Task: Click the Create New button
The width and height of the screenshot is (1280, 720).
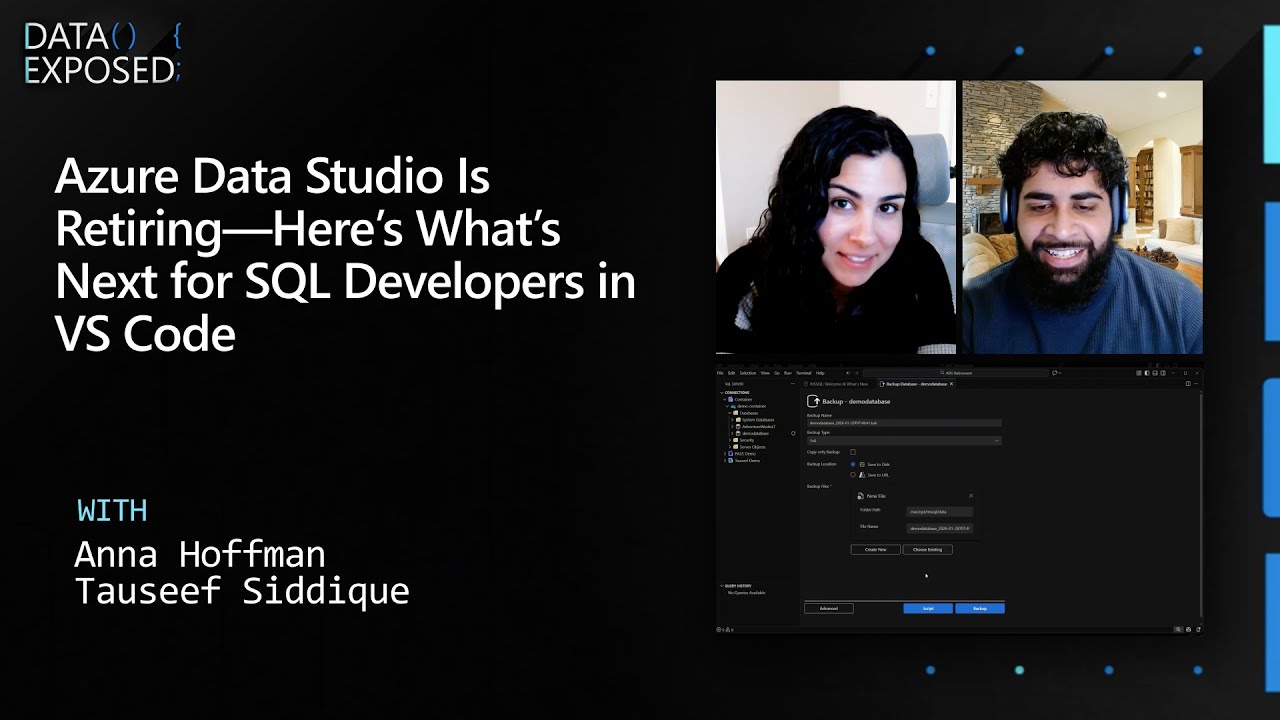Action: point(876,549)
